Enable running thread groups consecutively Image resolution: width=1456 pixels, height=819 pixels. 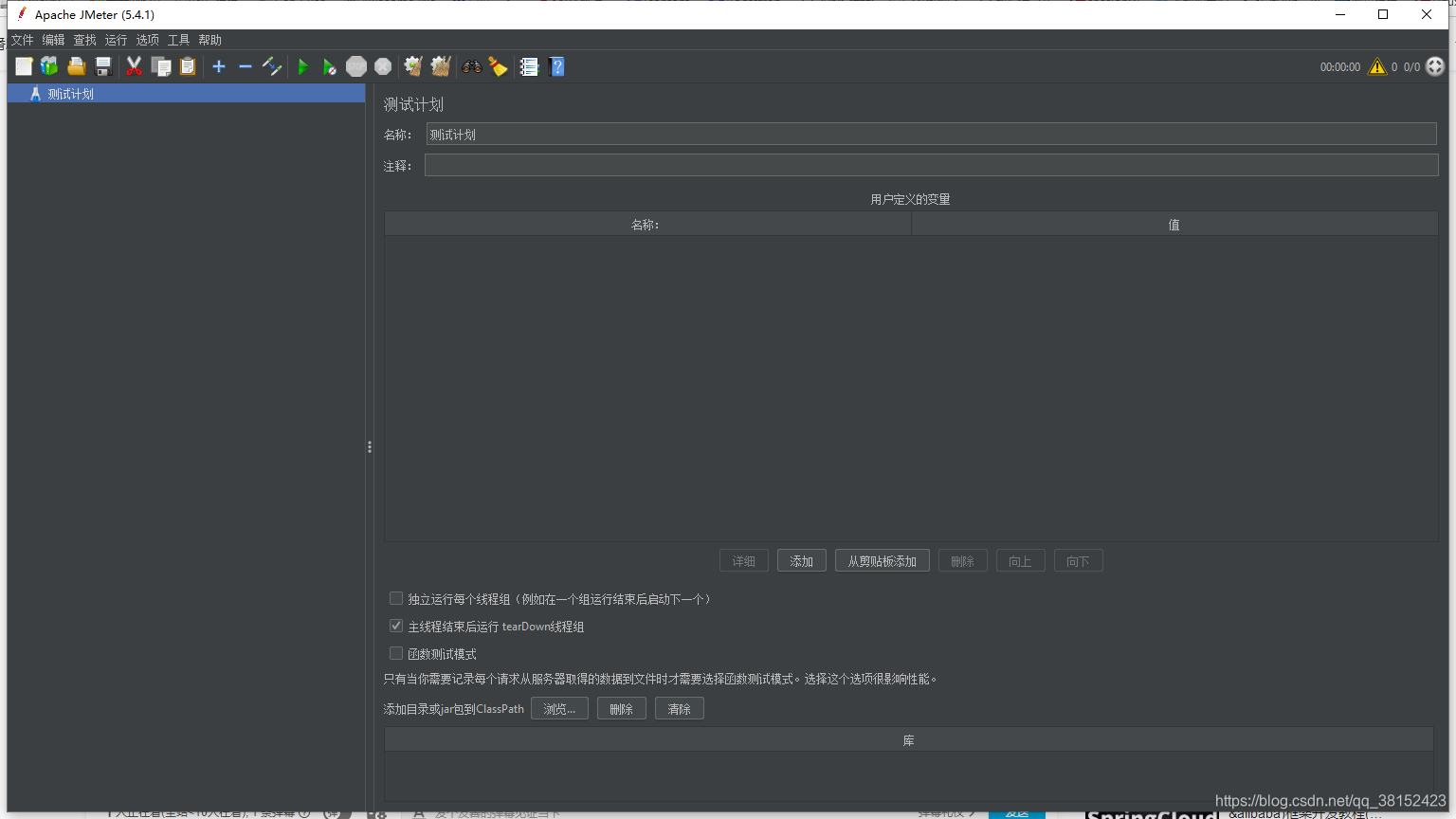coord(396,598)
